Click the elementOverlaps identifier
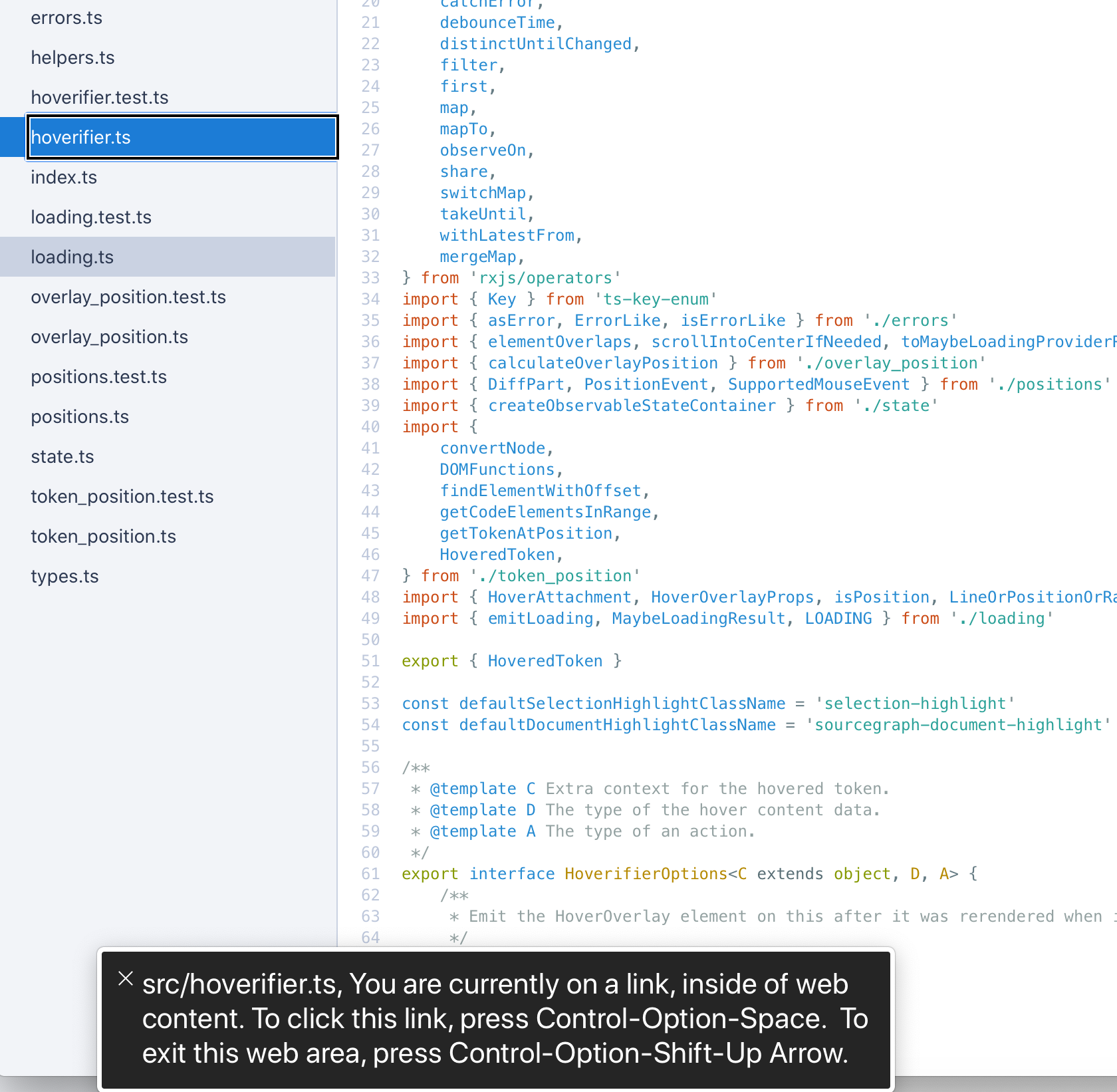This screenshot has width=1117, height=1092. pyautogui.click(x=560, y=342)
